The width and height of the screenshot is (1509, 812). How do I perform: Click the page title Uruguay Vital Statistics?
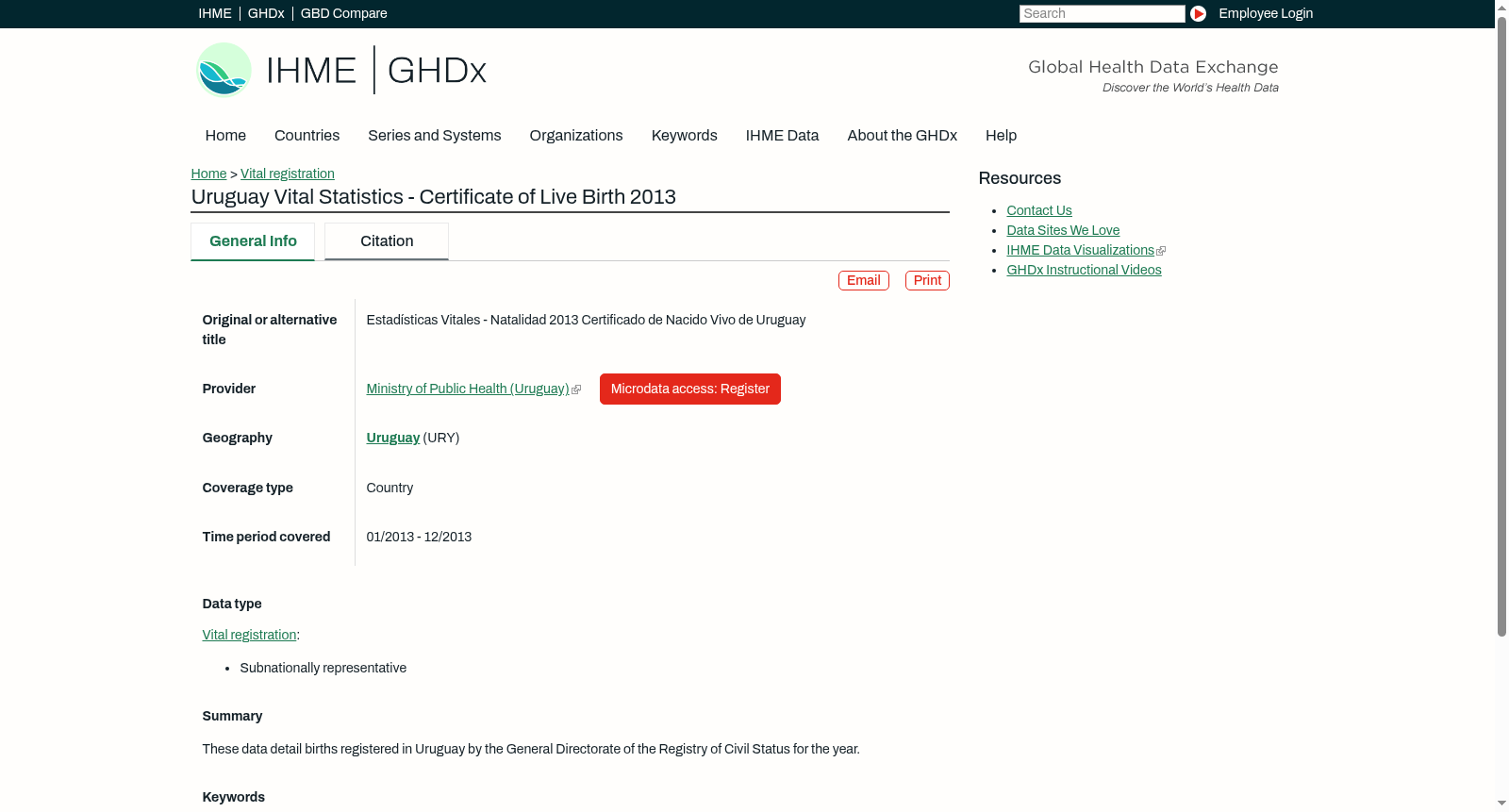coord(434,197)
